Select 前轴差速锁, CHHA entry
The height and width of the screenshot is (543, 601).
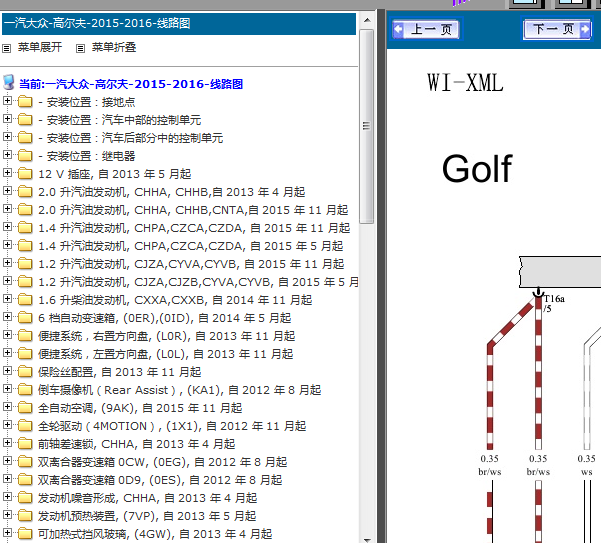coord(136,444)
